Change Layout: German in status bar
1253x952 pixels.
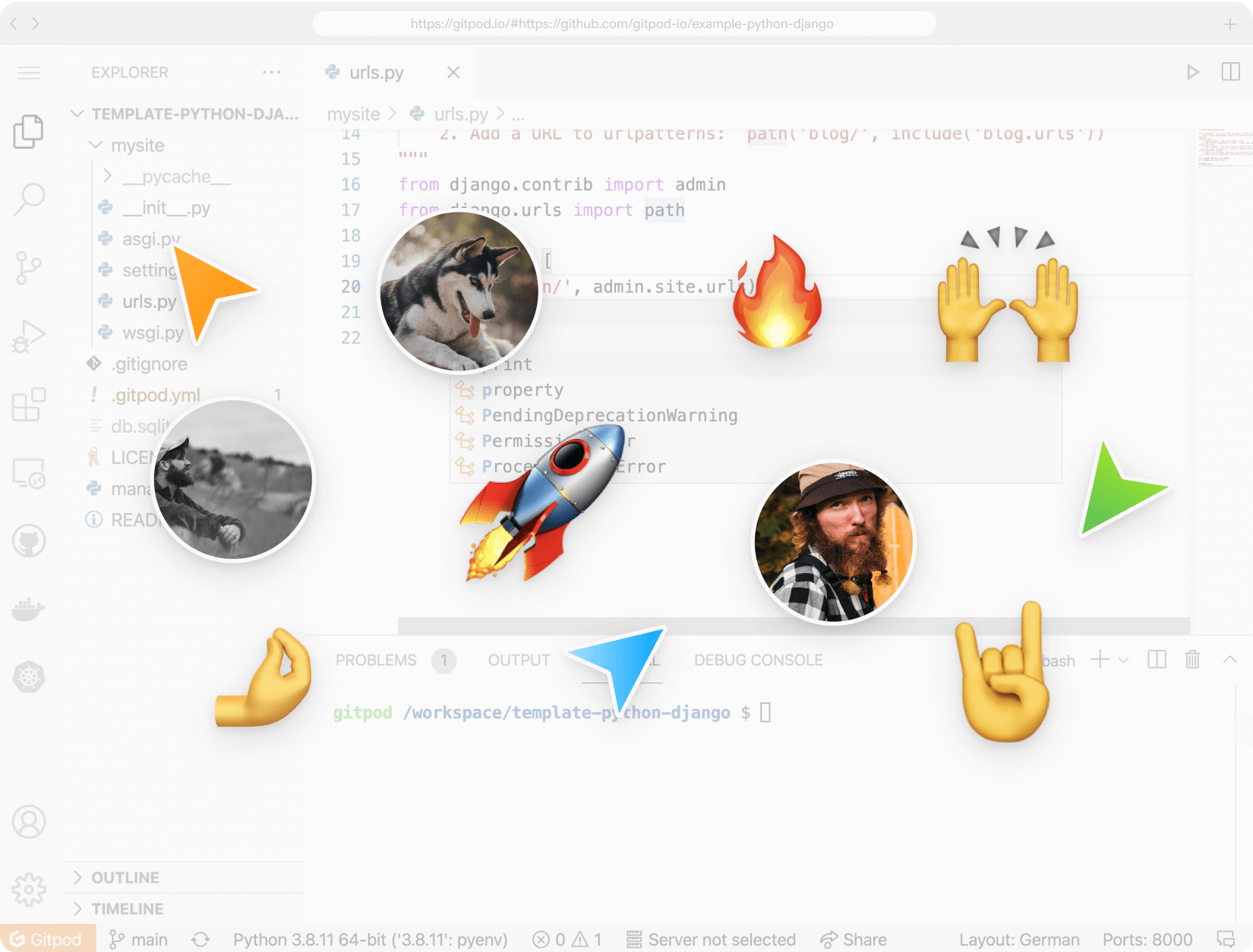tap(1019, 940)
